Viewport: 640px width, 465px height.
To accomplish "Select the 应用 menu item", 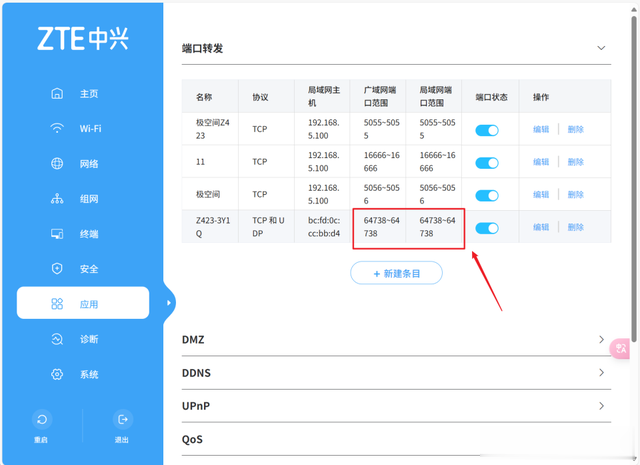I will click(83, 303).
